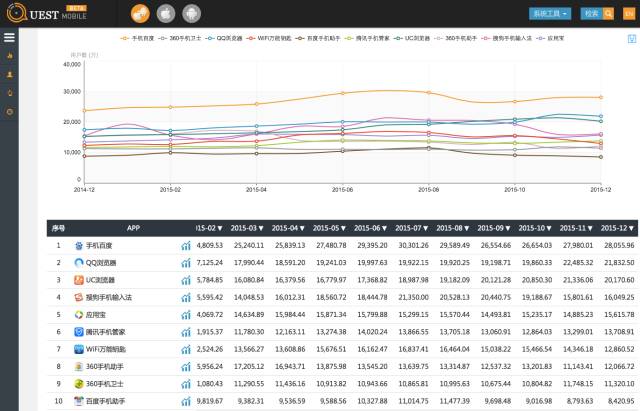The width and height of the screenshot is (640, 411).
Task: Open trend chart icon for QQ浏览器 row
Action: [186, 263]
